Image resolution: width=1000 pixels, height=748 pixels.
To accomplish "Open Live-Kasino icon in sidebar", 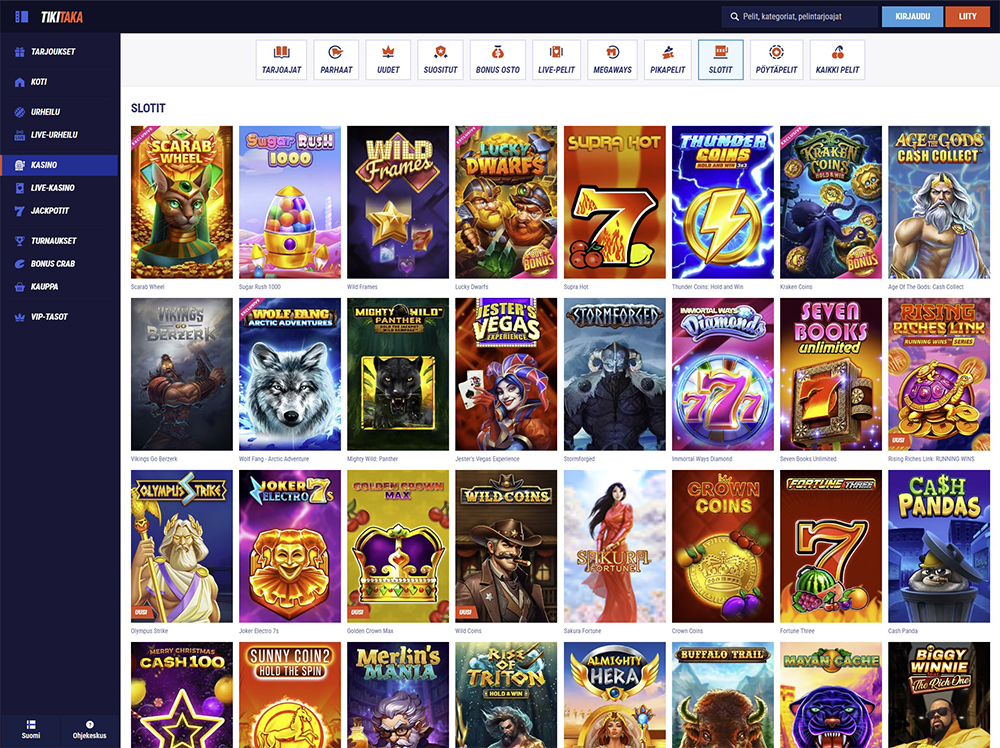I will tap(20, 188).
